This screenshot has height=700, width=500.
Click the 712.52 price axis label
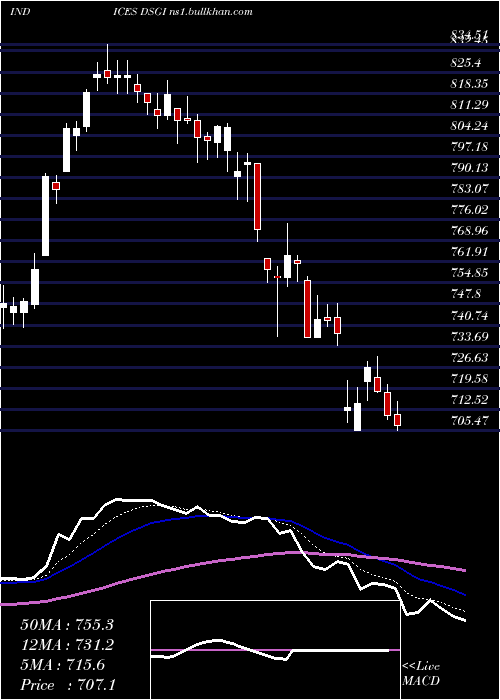tap(469, 400)
